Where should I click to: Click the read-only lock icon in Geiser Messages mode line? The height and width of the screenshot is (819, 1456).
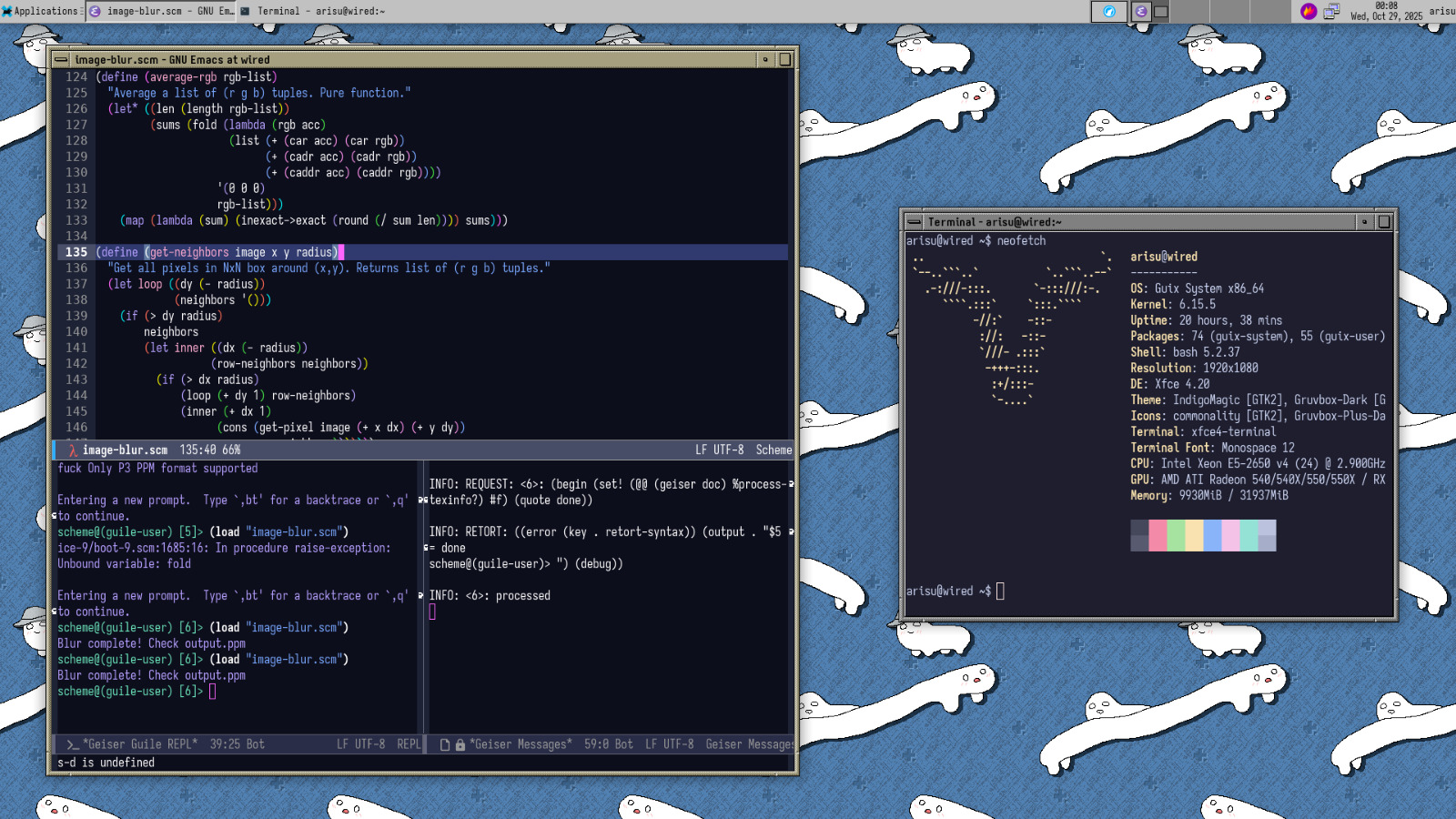460,744
